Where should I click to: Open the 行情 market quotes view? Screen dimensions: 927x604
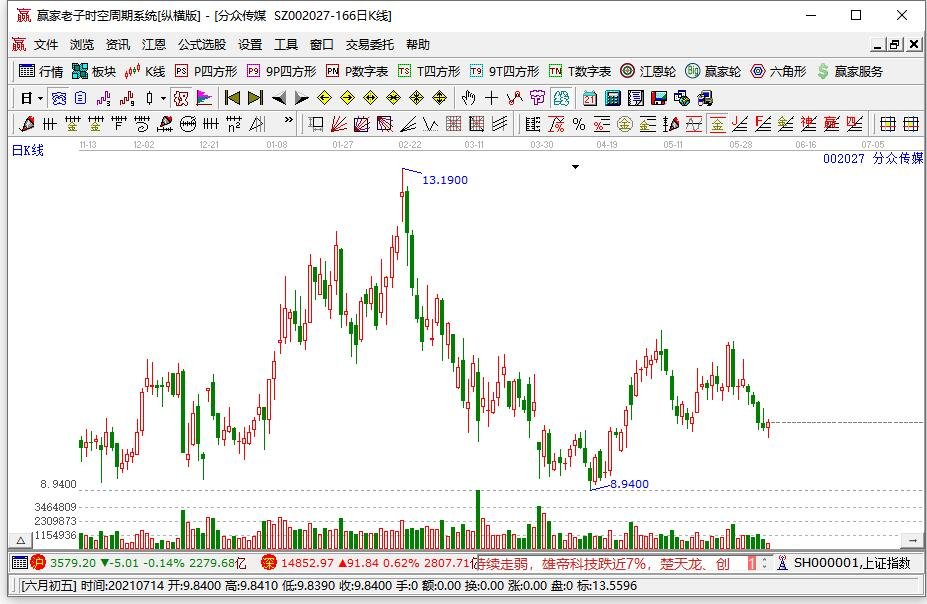coord(41,72)
